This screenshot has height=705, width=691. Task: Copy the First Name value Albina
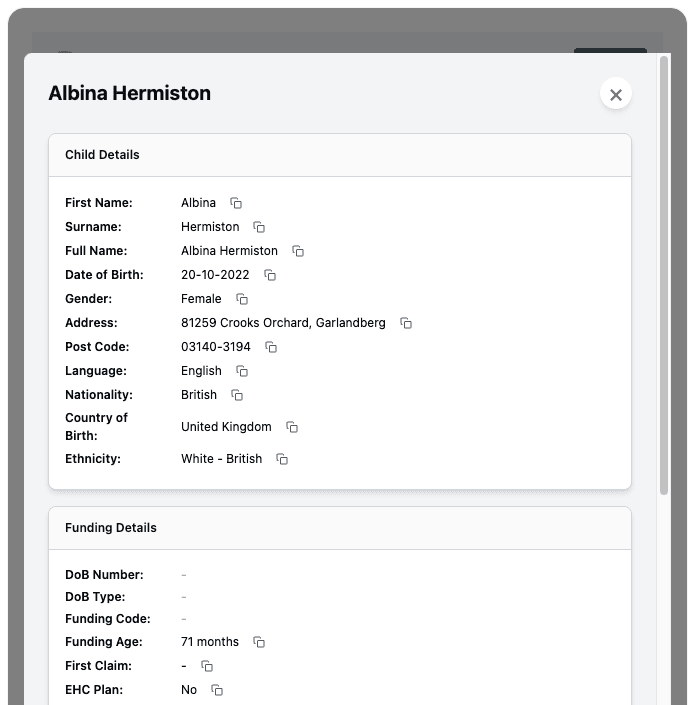(236, 203)
